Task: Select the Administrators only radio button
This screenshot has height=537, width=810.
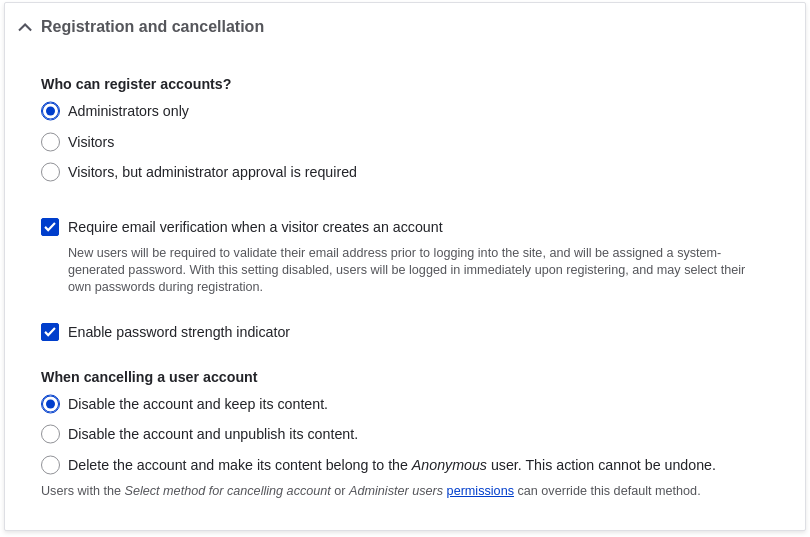Action: [50, 111]
